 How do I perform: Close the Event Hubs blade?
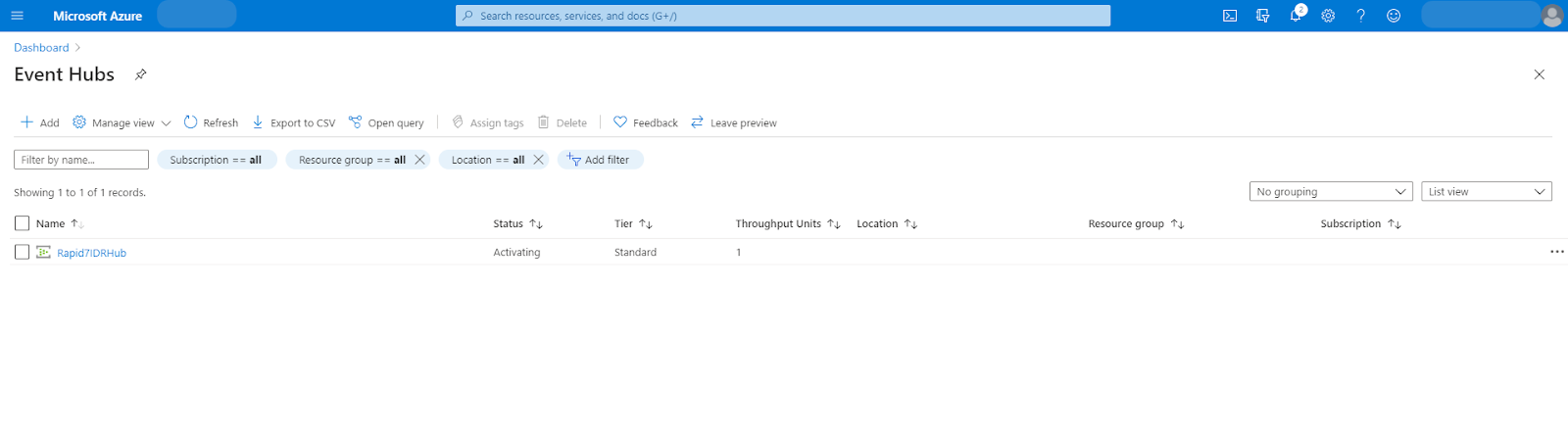click(1539, 74)
